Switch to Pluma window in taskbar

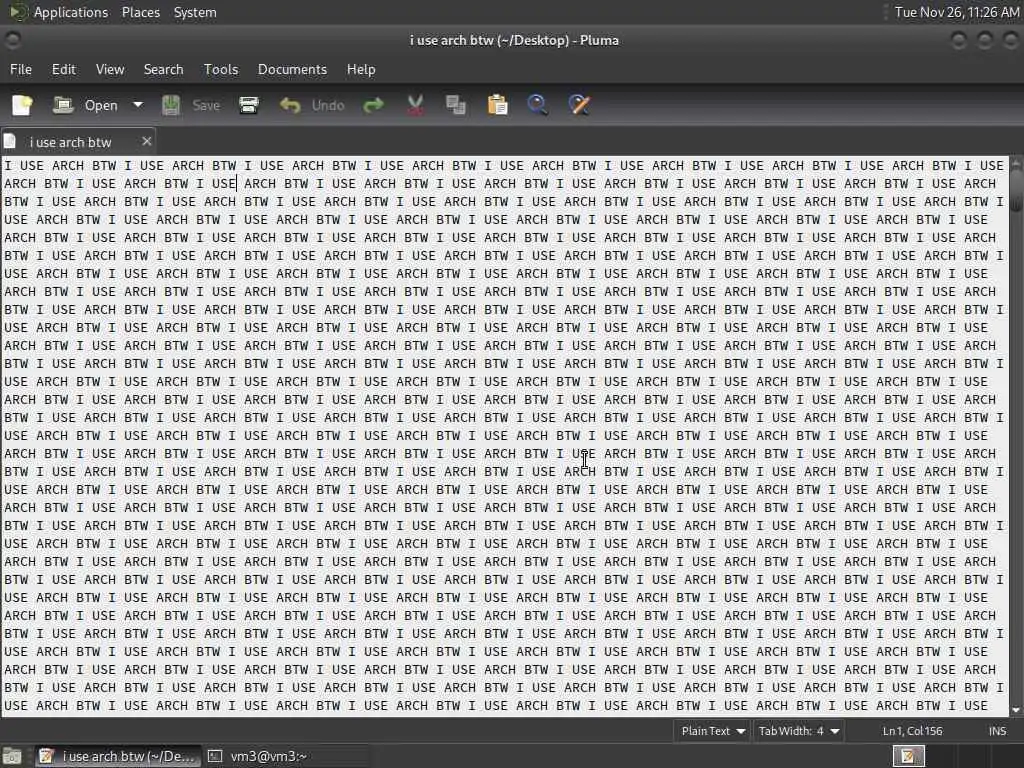(x=118, y=756)
